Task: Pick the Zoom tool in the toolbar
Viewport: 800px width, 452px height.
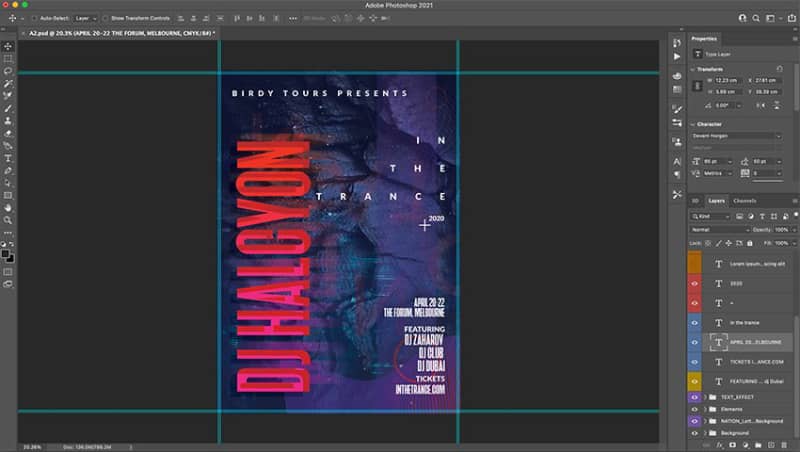Action: point(8,220)
